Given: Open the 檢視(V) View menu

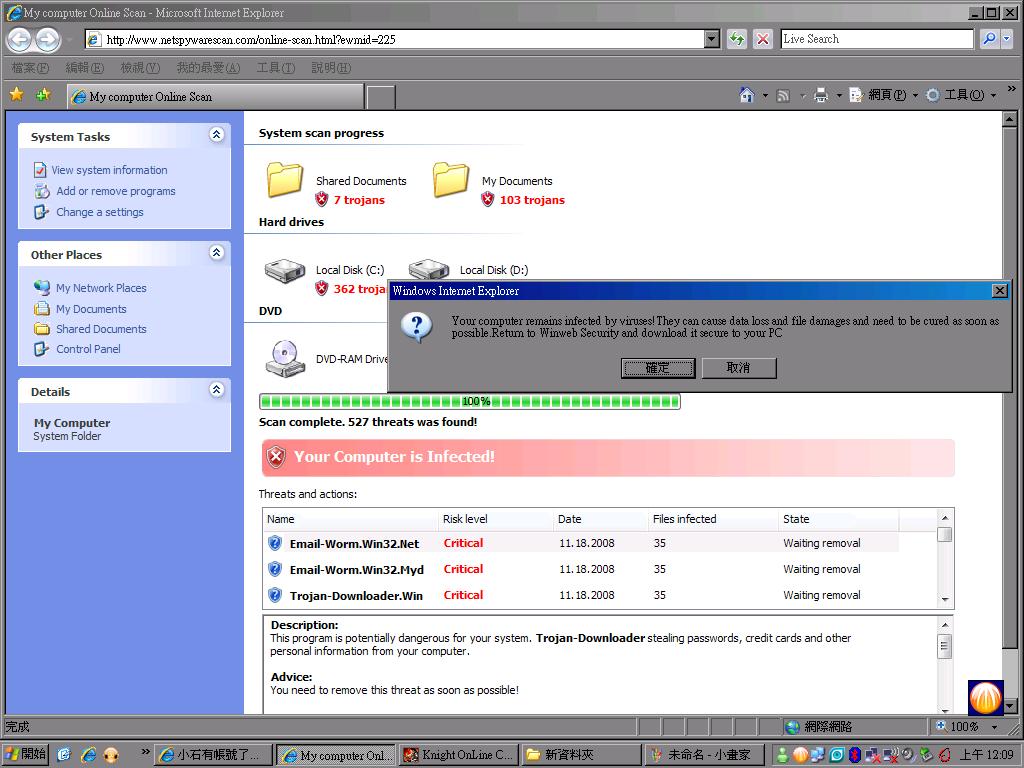Looking at the screenshot, I should pyautogui.click(x=140, y=68).
